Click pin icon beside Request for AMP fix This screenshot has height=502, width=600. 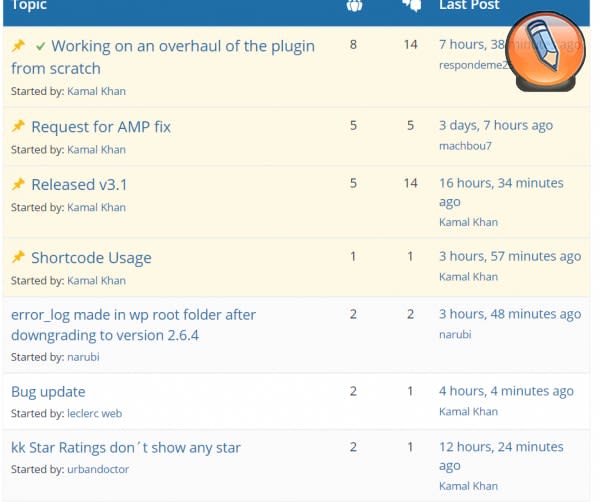point(18,126)
